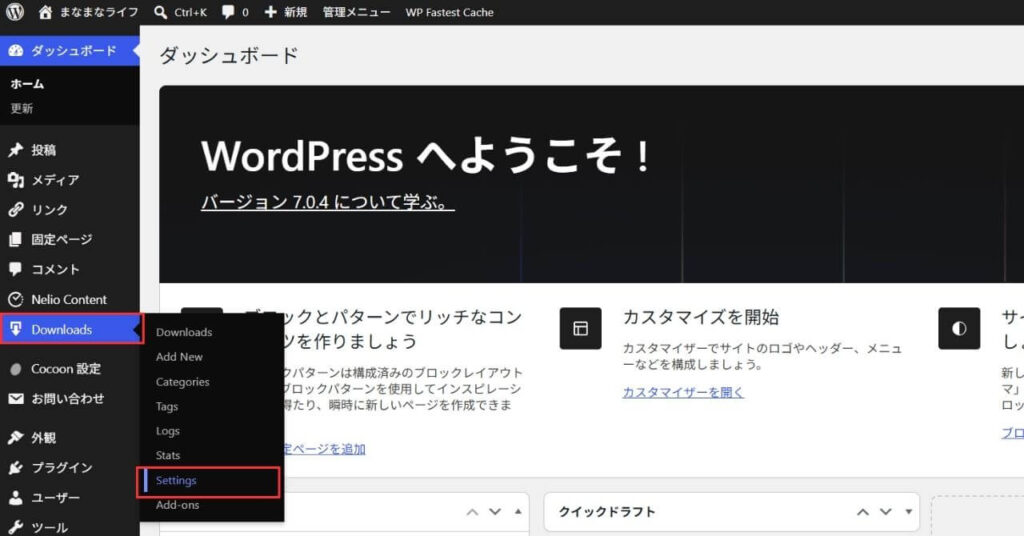Screen dimensions: 1024x536
Task: Toggle the left widget panel triangle
Action: click(518, 512)
